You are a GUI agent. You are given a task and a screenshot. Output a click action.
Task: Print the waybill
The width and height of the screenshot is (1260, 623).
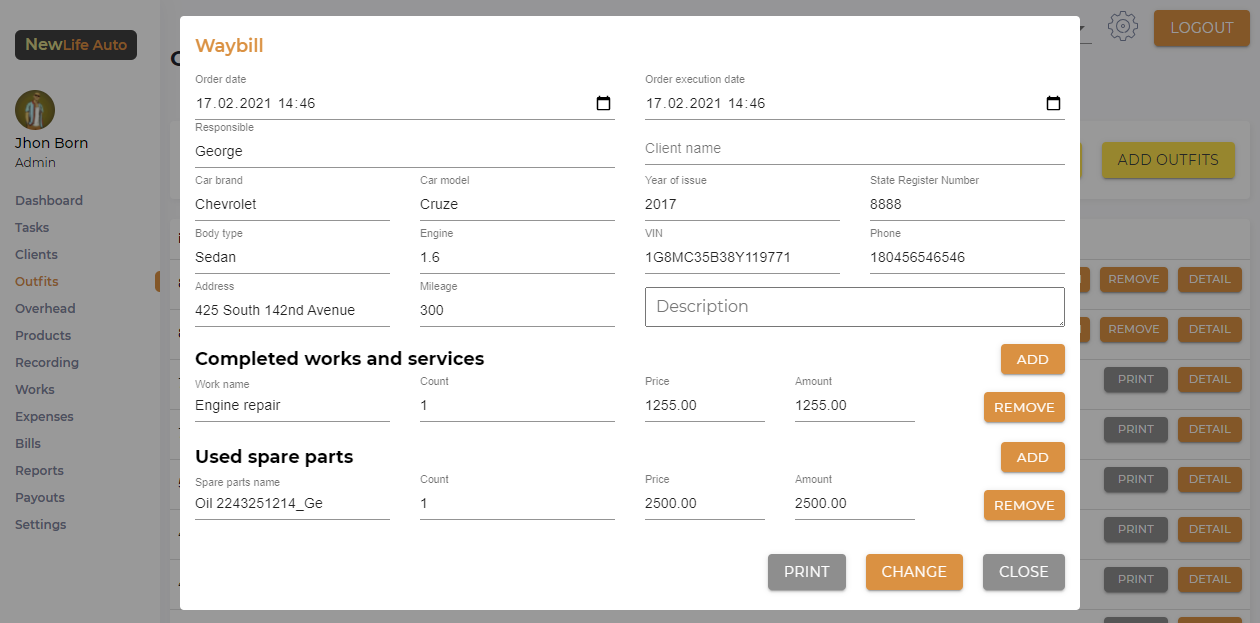pos(806,572)
